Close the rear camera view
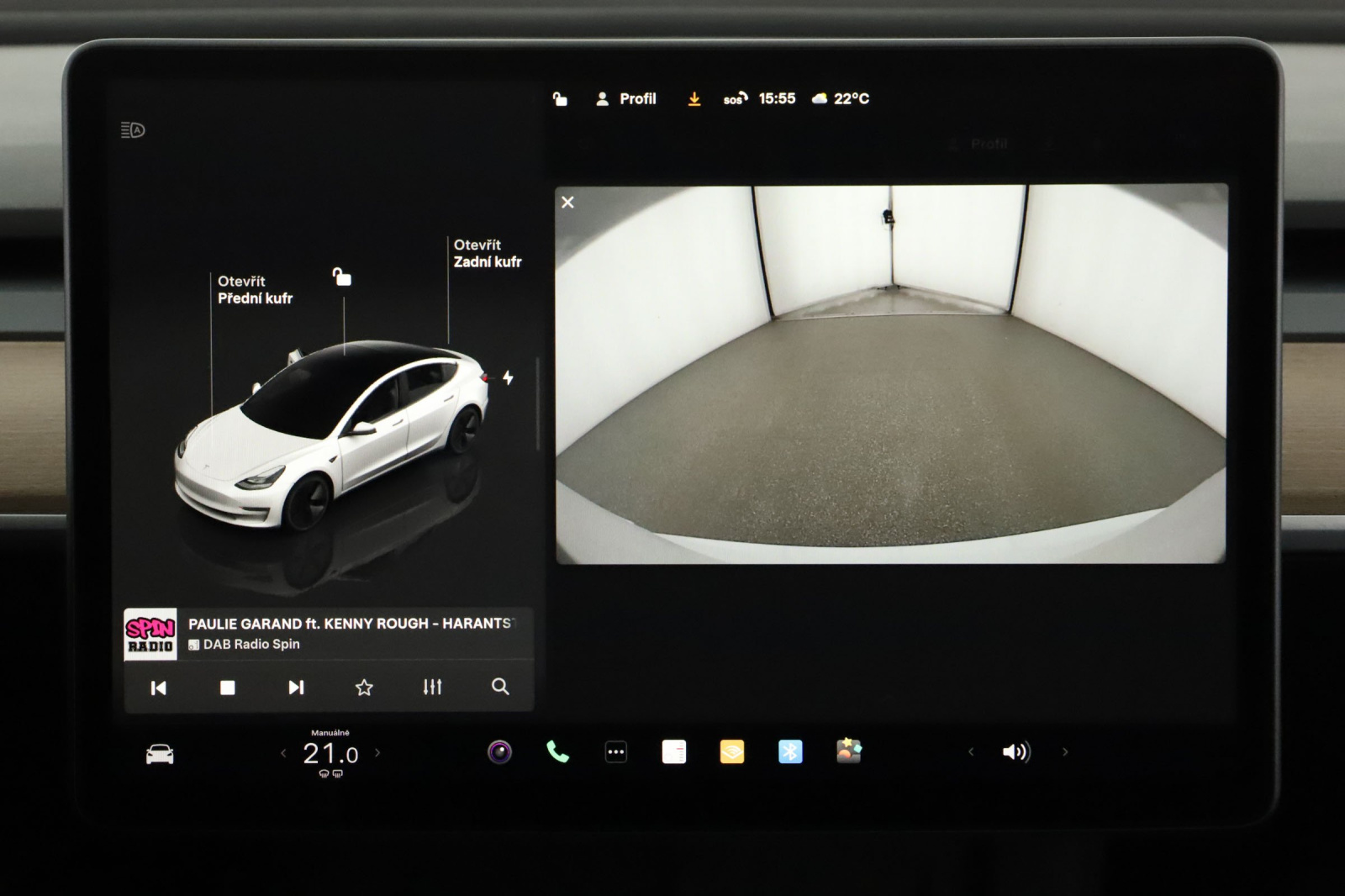This screenshot has width=1345, height=896. 568,203
